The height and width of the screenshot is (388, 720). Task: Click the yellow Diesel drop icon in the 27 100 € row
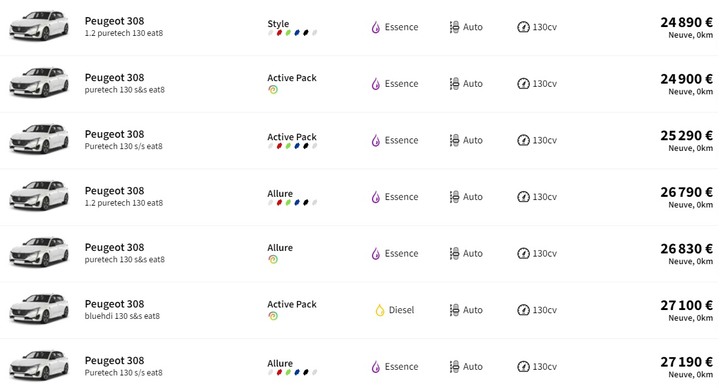click(x=380, y=310)
